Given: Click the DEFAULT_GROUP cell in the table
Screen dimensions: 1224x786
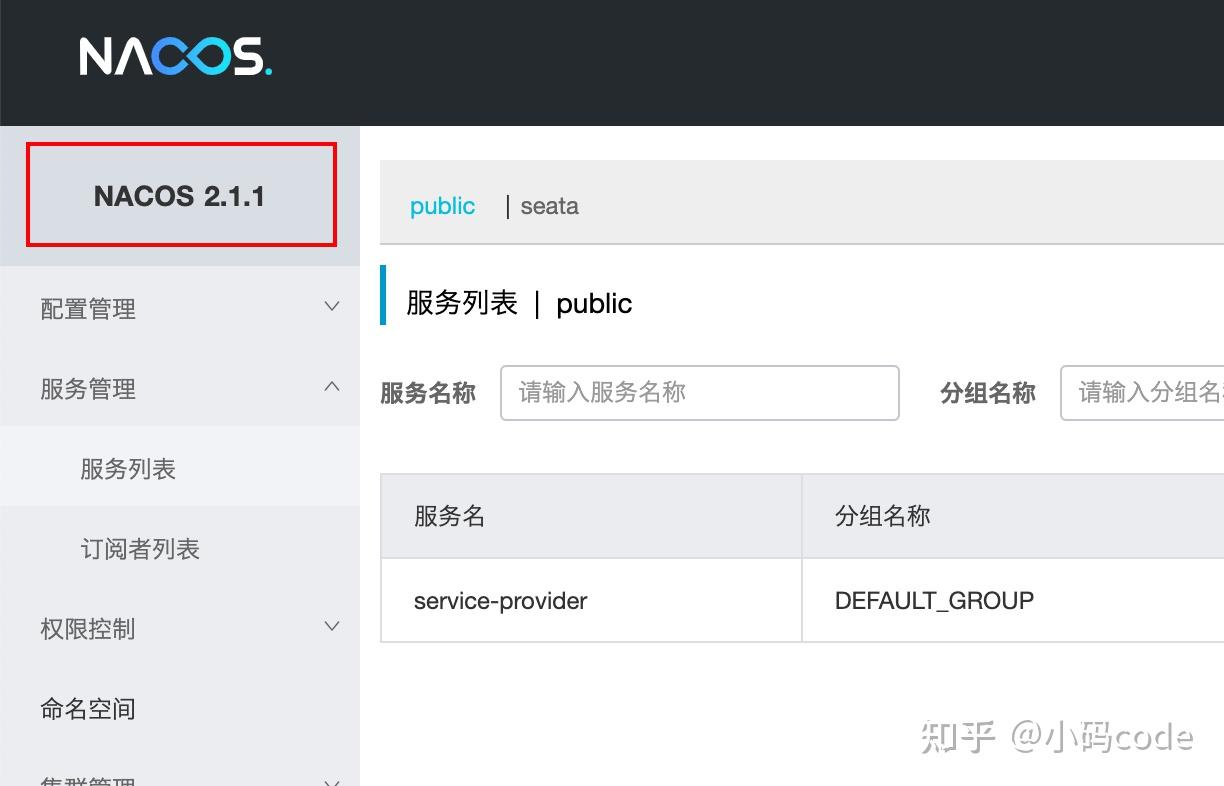Looking at the screenshot, I should (x=934, y=601).
